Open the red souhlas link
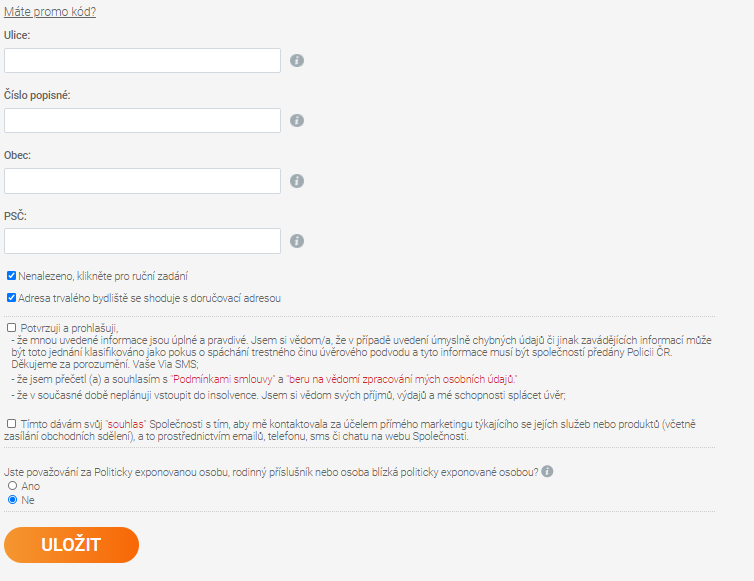754x581 pixels. pos(126,424)
